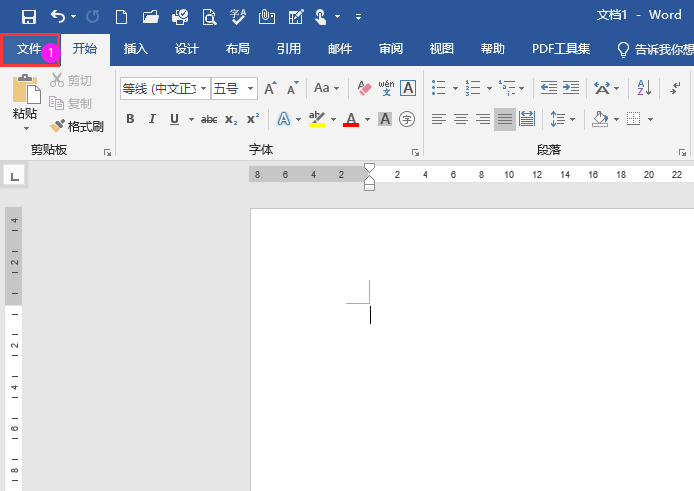Toggle Italic formatting
The width and height of the screenshot is (694, 491).
pyautogui.click(x=152, y=120)
